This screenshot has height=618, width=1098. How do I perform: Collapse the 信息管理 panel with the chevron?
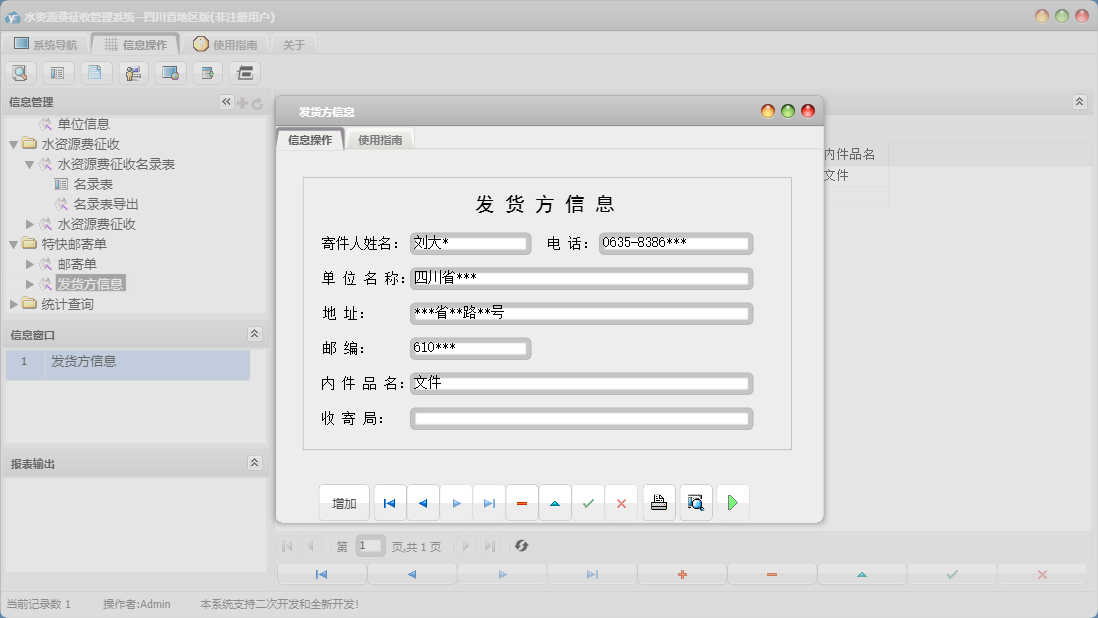(x=227, y=101)
